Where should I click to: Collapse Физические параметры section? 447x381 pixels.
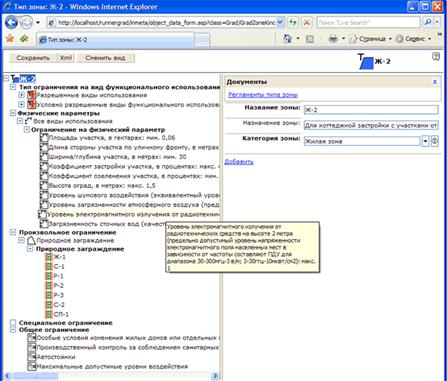pyautogui.click(x=13, y=113)
